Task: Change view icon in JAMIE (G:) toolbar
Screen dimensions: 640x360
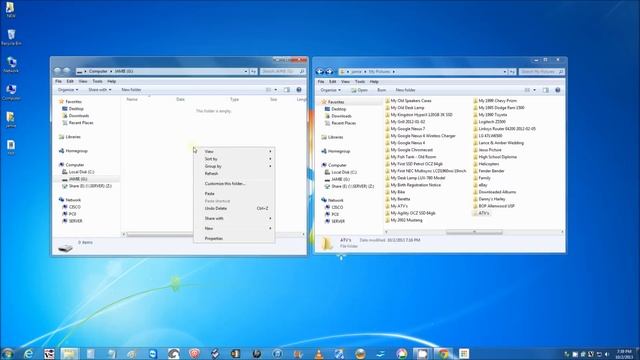Action: 269,89
